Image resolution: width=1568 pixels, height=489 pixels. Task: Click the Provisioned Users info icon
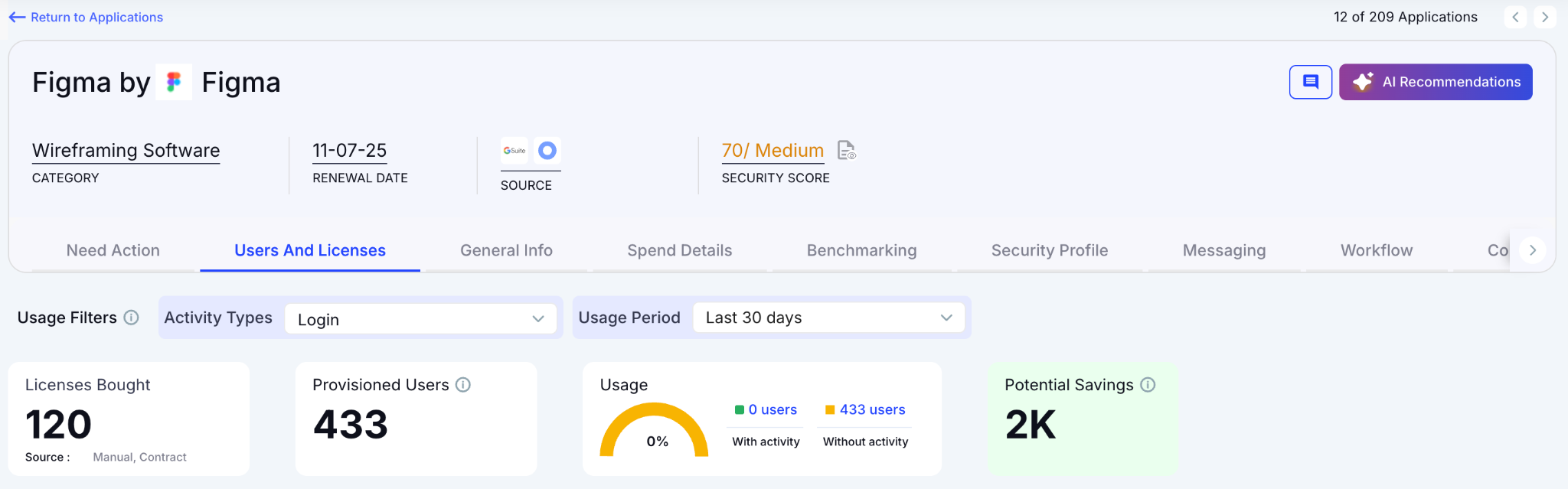point(463,385)
